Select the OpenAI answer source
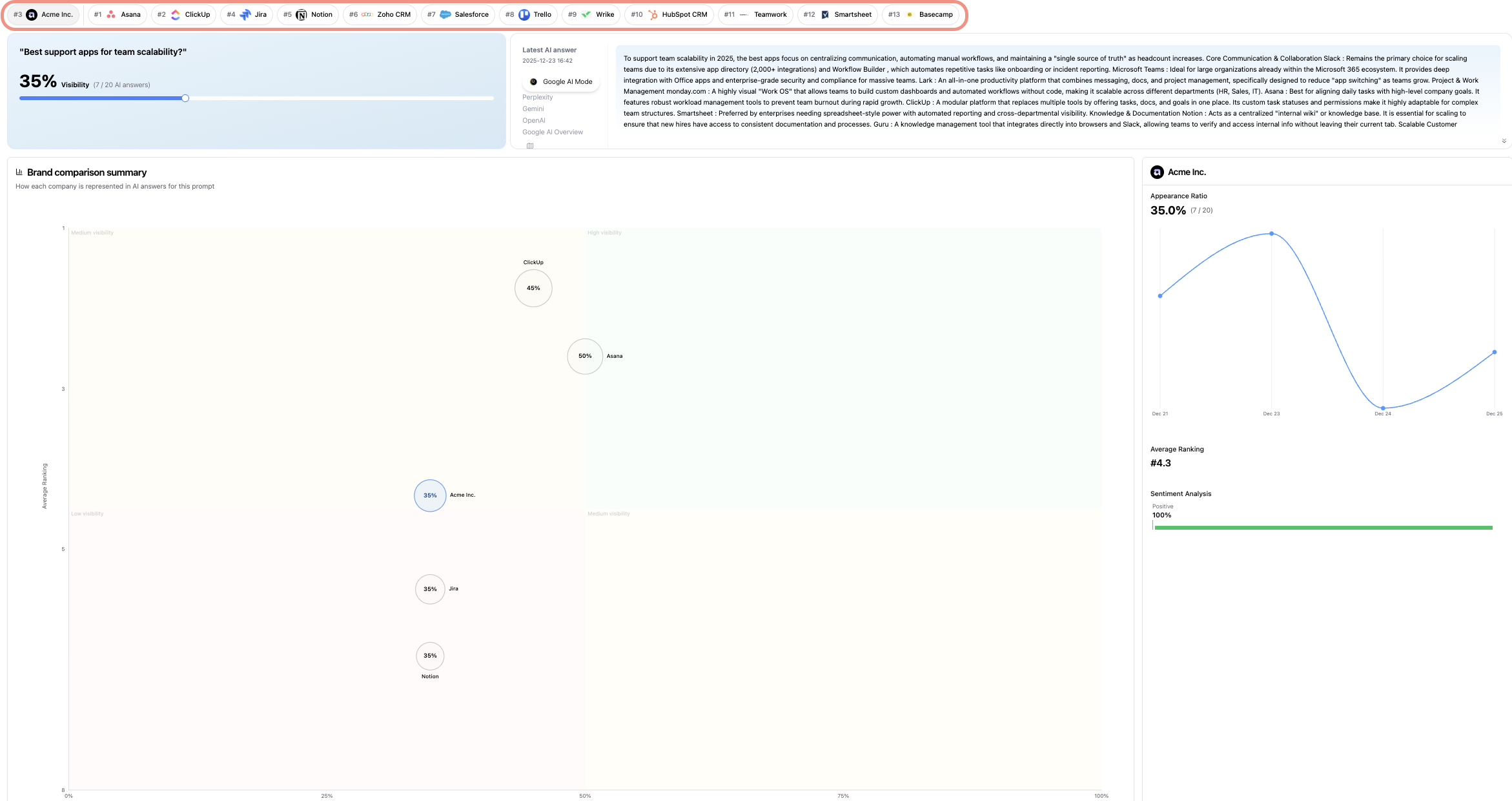 coord(533,120)
